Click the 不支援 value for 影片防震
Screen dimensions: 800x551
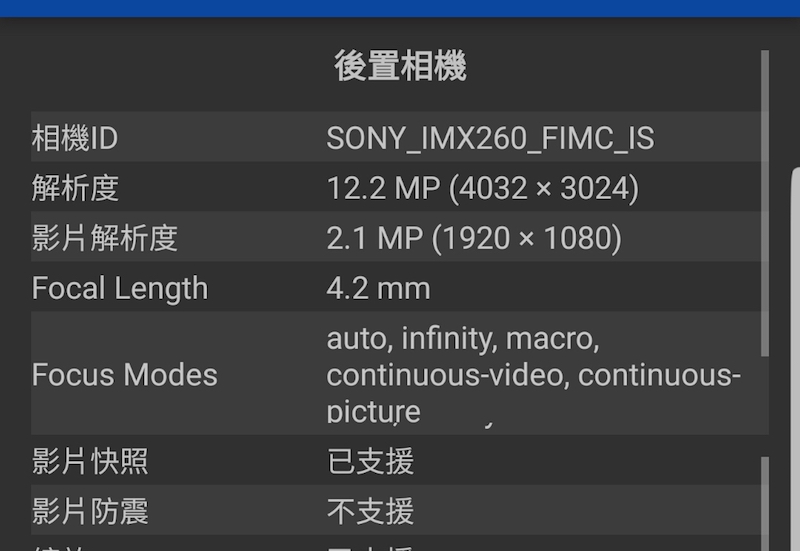click(x=370, y=511)
